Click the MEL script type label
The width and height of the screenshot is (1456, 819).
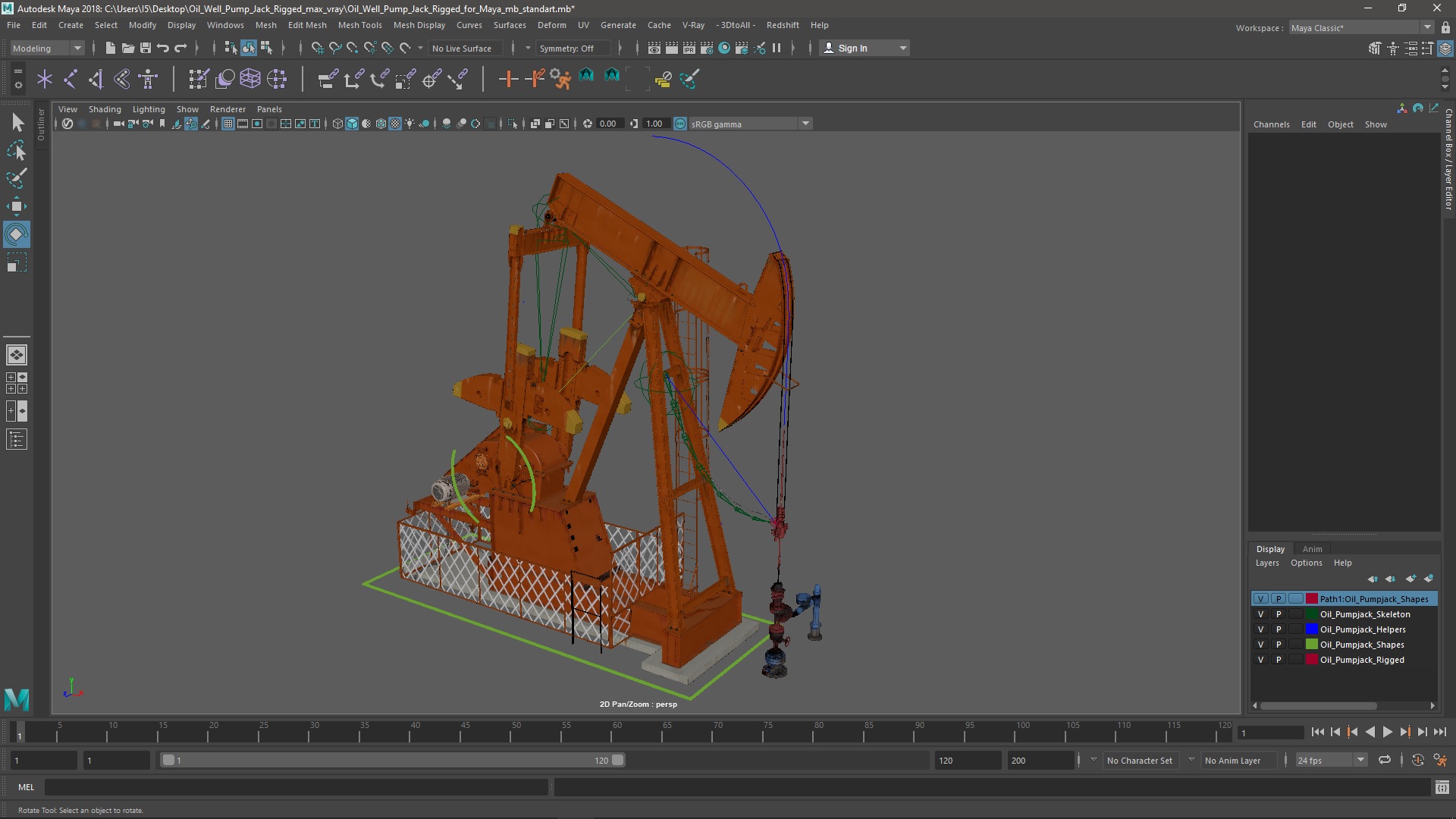pyautogui.click(x=27, y=787)
